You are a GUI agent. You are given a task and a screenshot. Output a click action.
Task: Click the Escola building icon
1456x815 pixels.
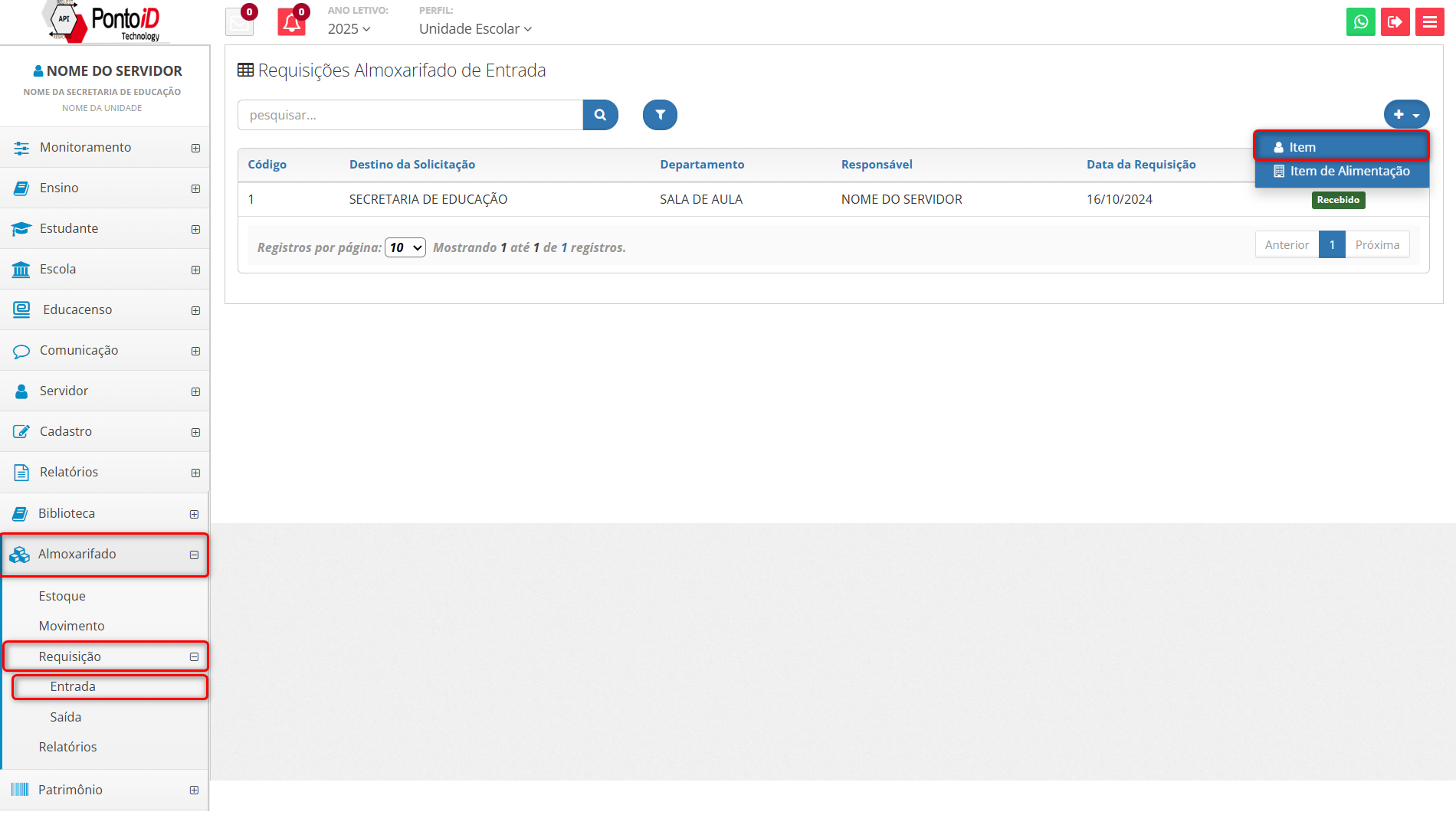pyautogui.click(x=21, y=270)
